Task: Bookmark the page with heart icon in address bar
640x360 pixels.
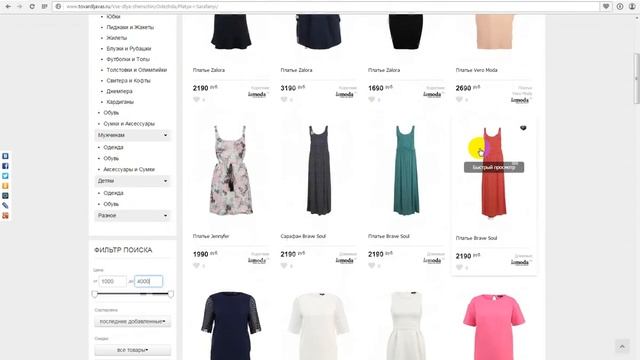Action: (x=606, y=7)
